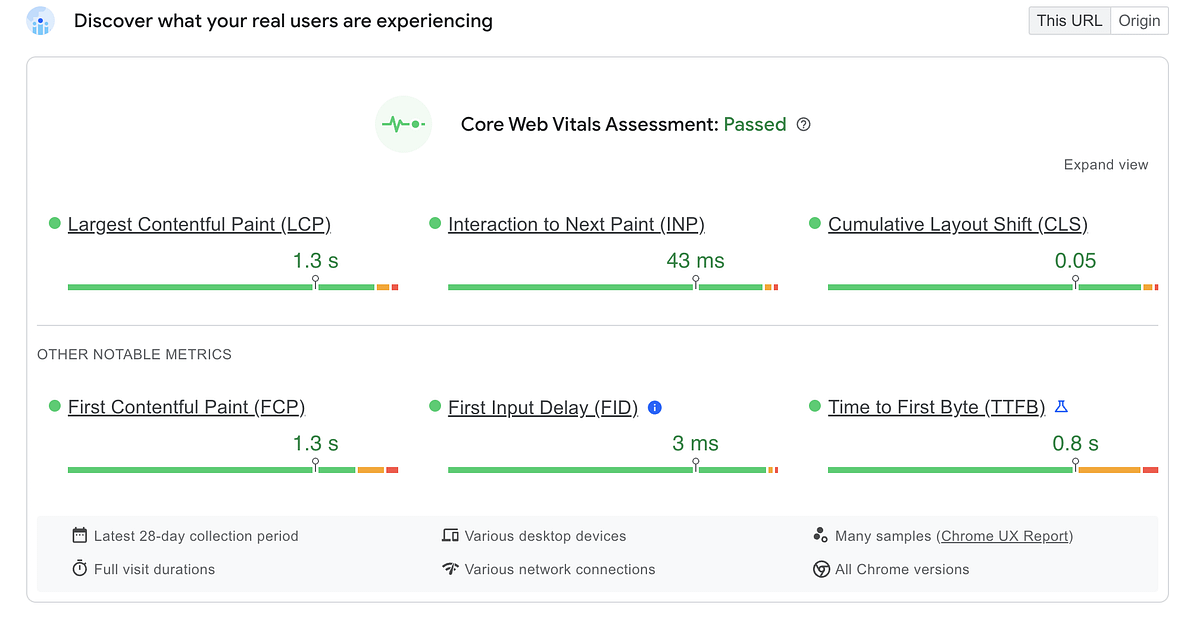Click the Chrome icon beside All Chrome versions
This screenshot has height=621, width=1200.
pos(821,569)
